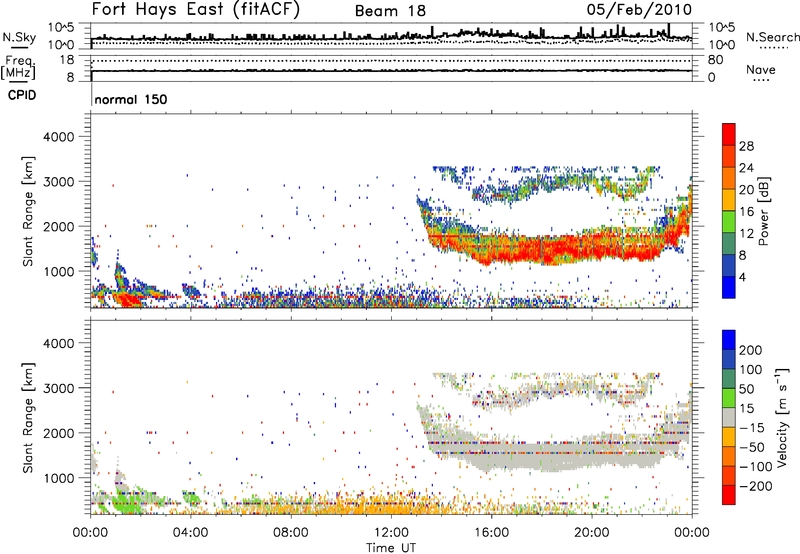Click the '18' tick of frequency panel
Viewport: 800px width, 554px height.
[67, 60]
